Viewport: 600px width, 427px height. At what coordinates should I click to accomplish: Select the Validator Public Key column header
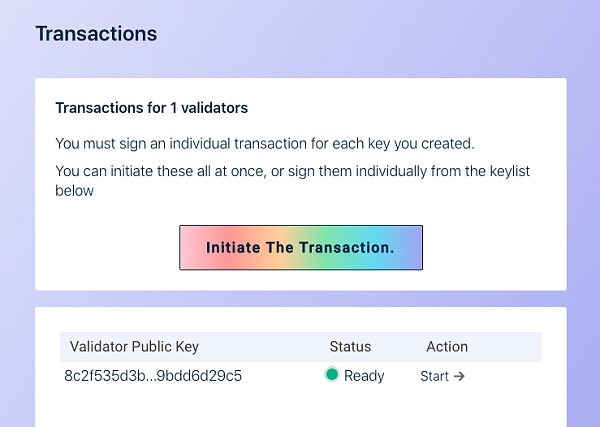[134, 347]
